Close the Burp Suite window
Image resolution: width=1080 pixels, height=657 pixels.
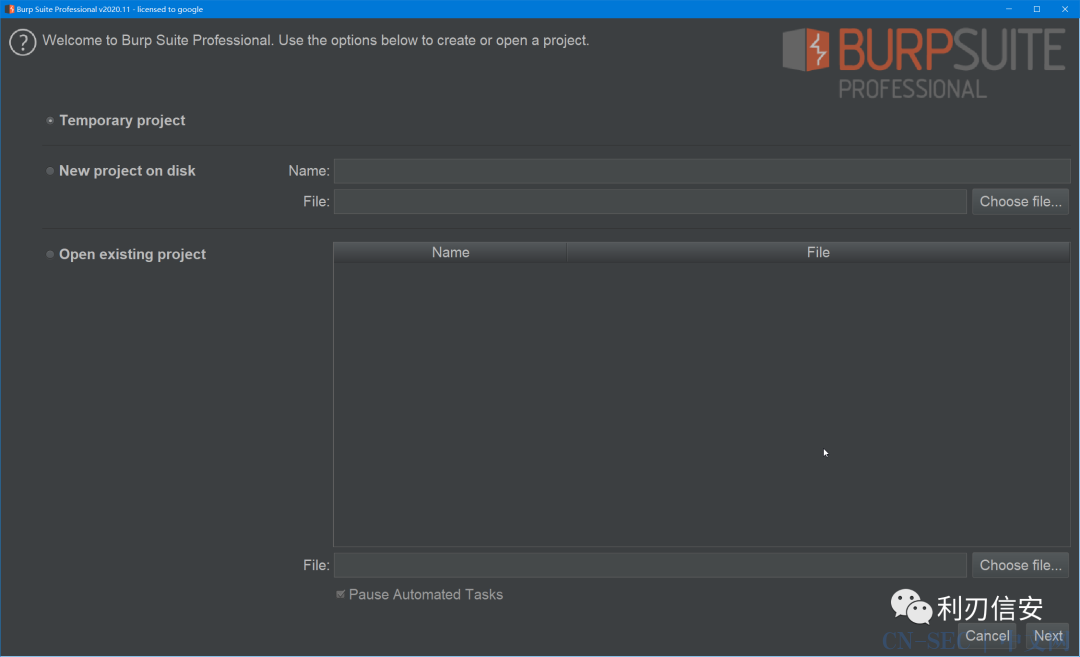pos(1065,9)
